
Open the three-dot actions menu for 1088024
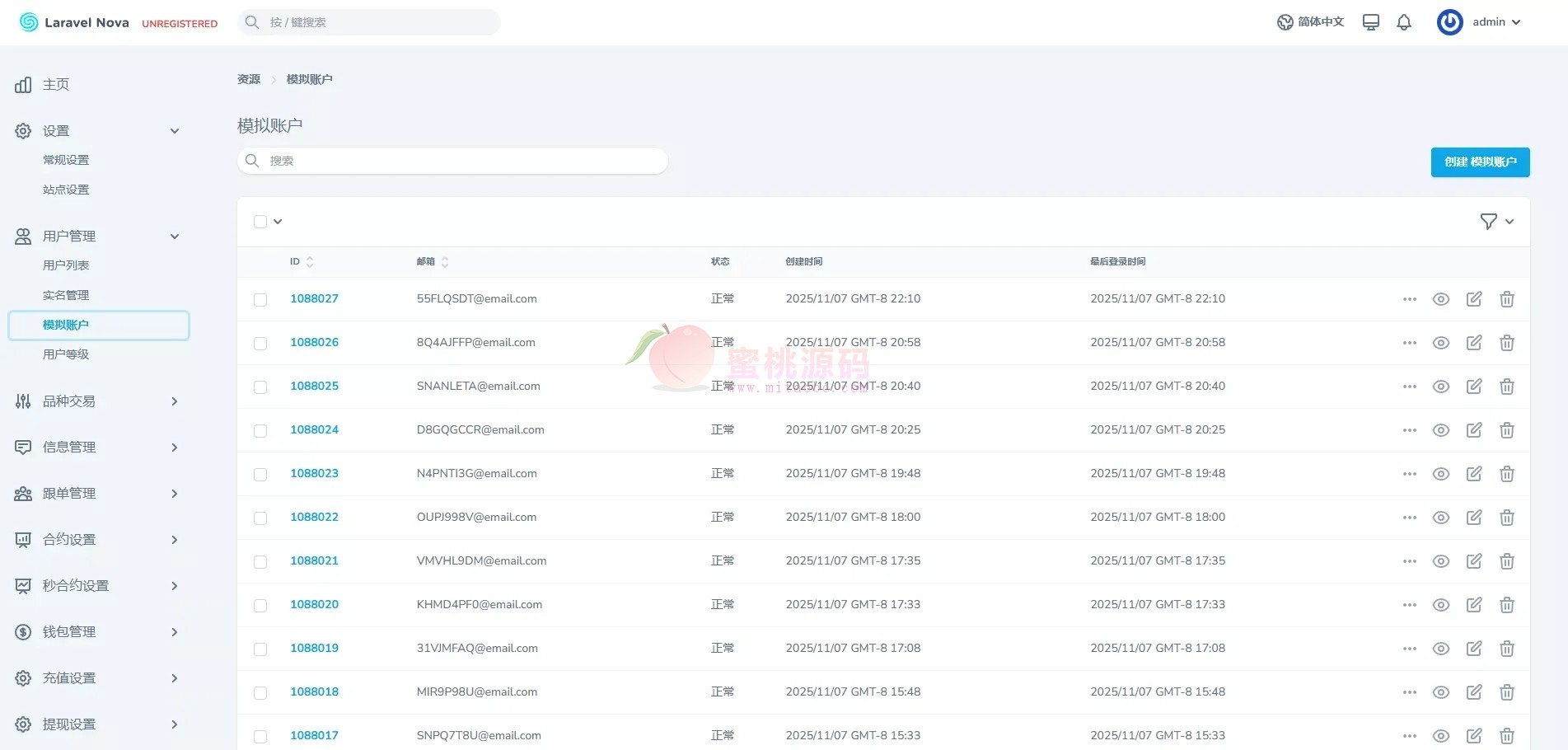(x=1409, y=430)
